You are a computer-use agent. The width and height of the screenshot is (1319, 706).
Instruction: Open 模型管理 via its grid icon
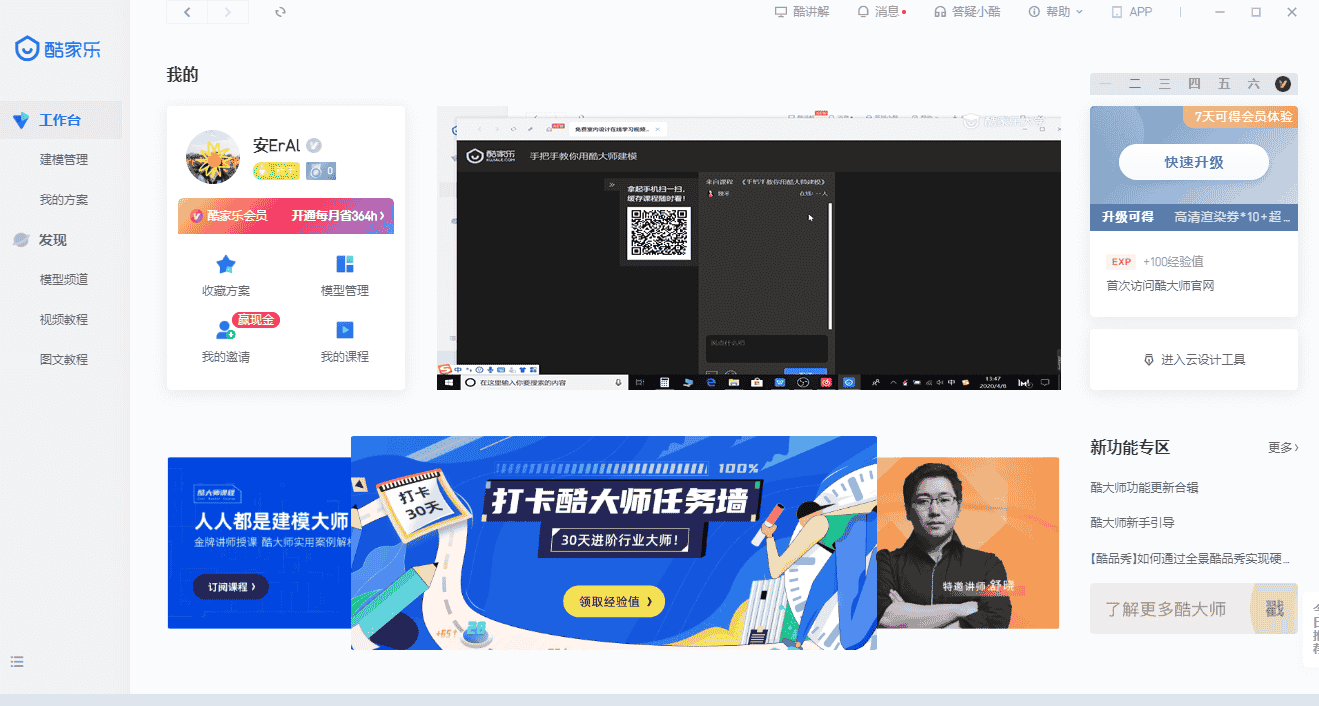[344, 262]
